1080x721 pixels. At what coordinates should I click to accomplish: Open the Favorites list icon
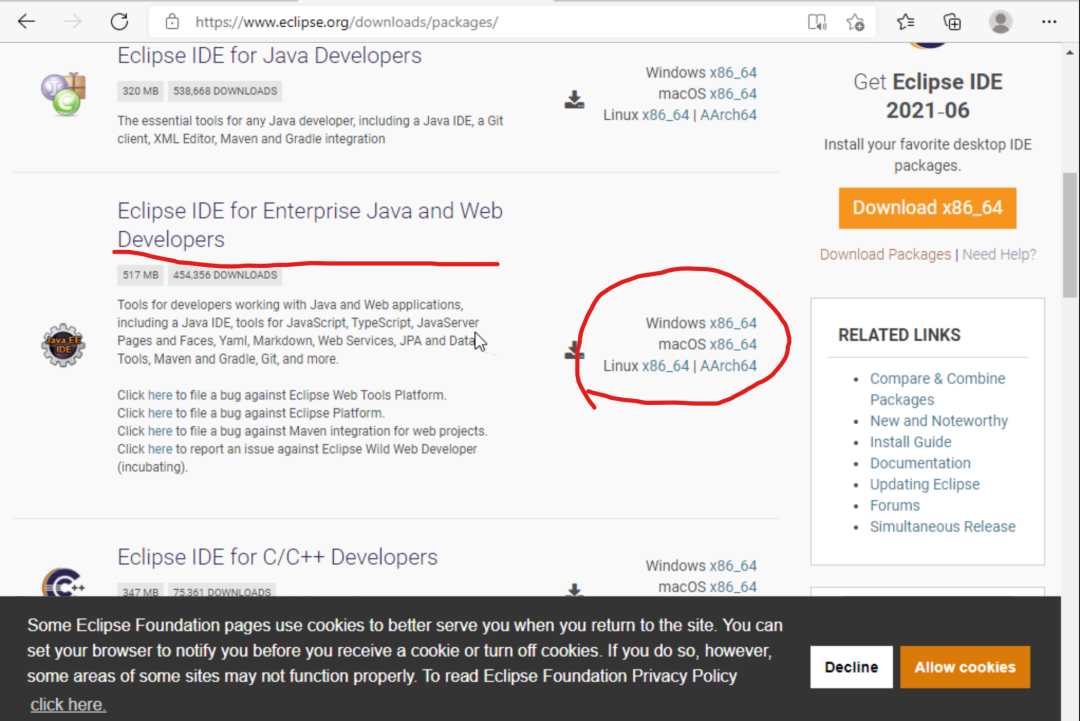[906, 22]
